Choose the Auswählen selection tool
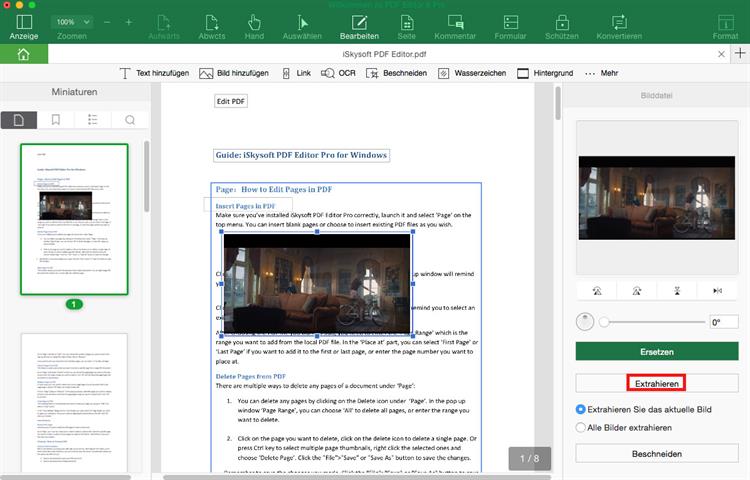Screen dimensions: 750x480 [302, 27]
